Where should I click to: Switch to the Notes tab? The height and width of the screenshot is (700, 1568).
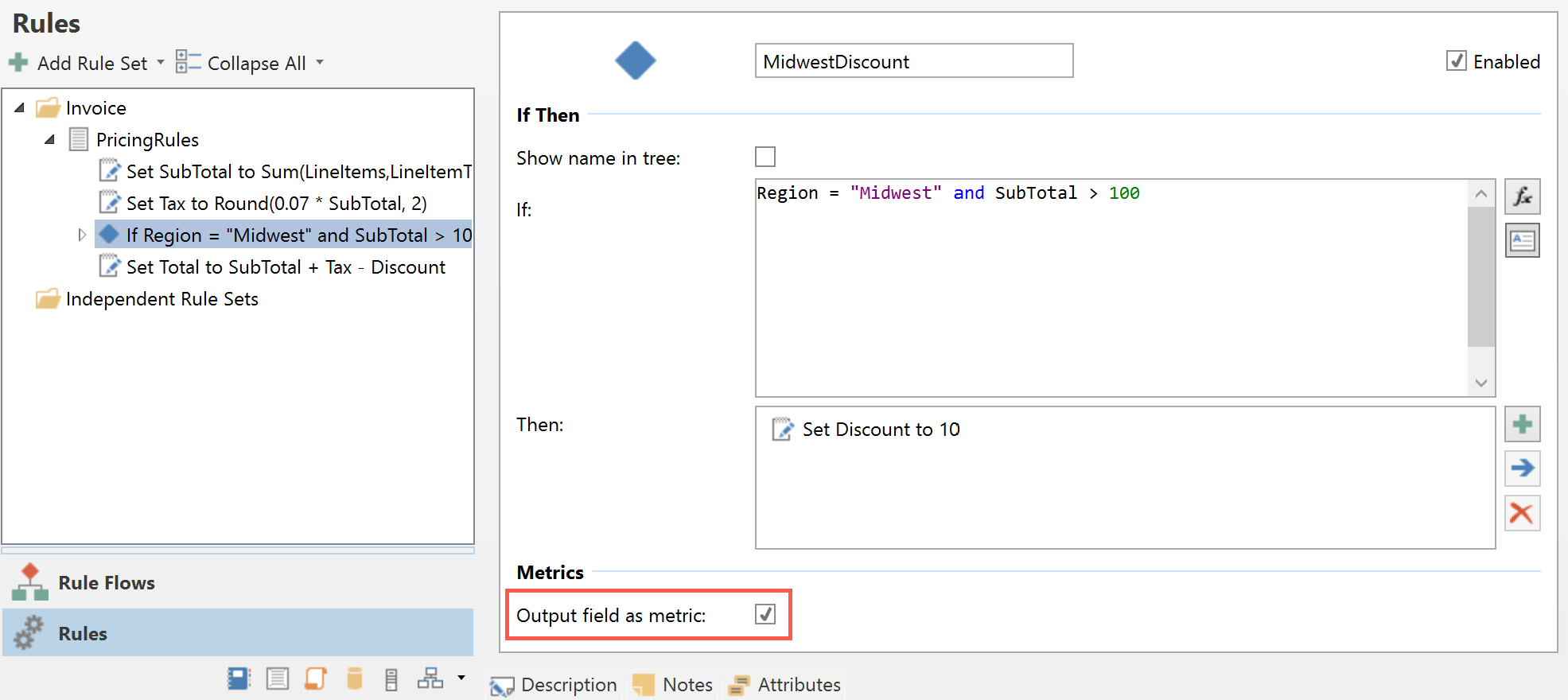click(673, 684)
